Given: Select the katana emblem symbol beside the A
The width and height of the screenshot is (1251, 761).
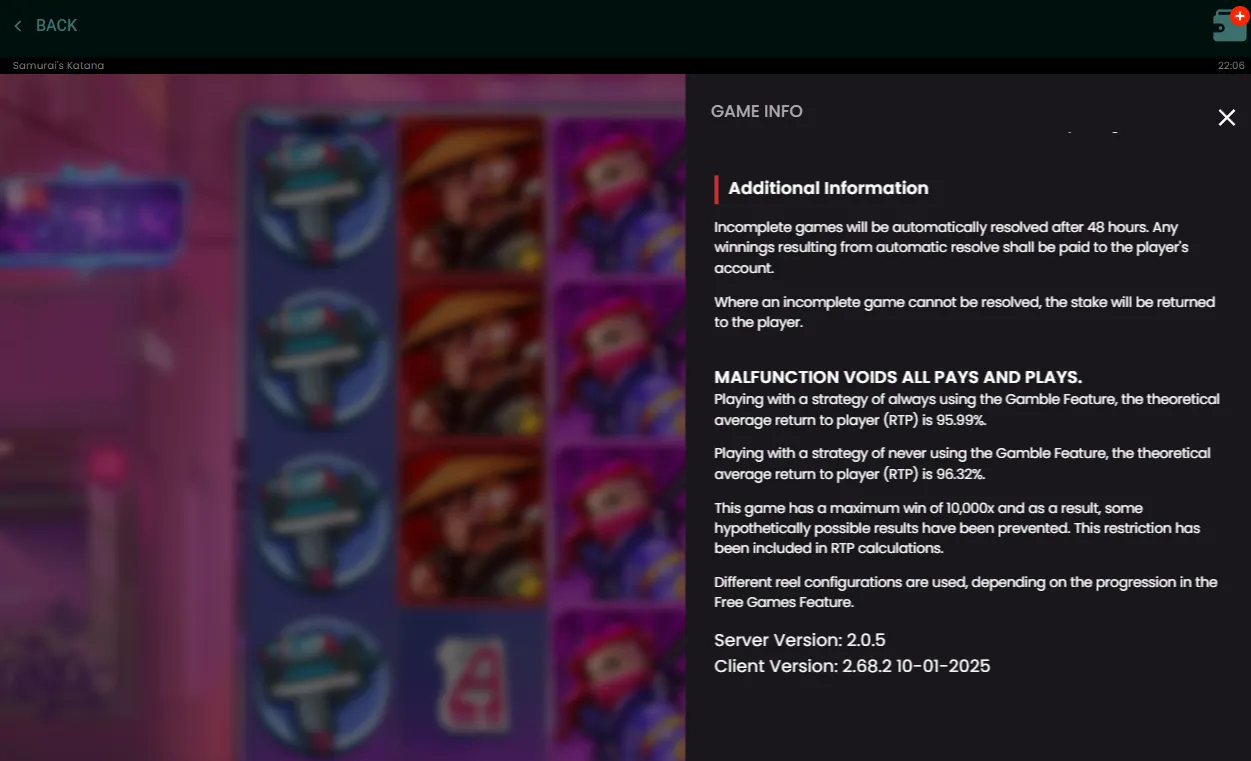Looking at the screenshot, I should click(320, 682).
